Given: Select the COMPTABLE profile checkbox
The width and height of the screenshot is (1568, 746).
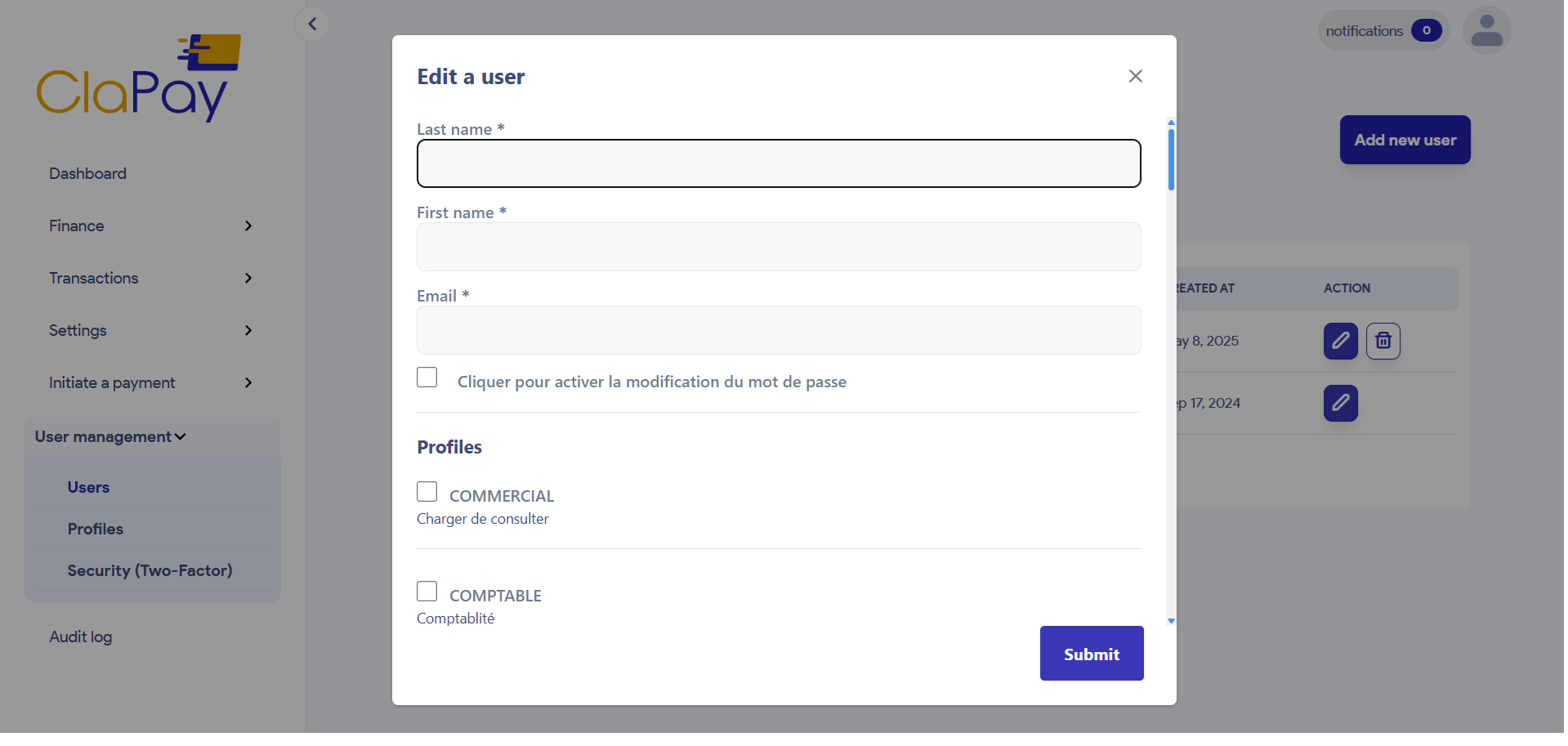Looking at the screenshot, I should [x=427, y=591].
